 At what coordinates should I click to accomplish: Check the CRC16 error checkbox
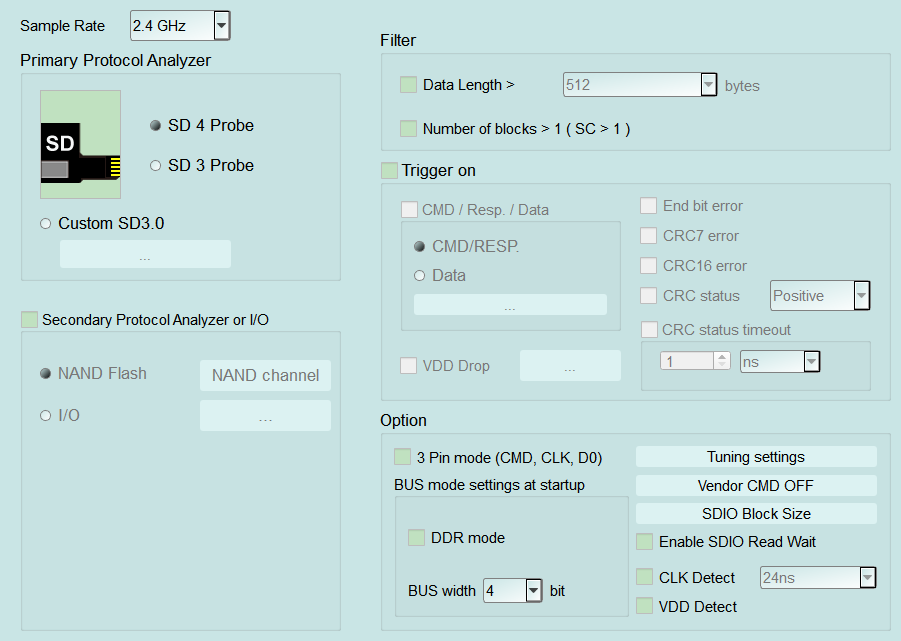click(x=649, y=265)
